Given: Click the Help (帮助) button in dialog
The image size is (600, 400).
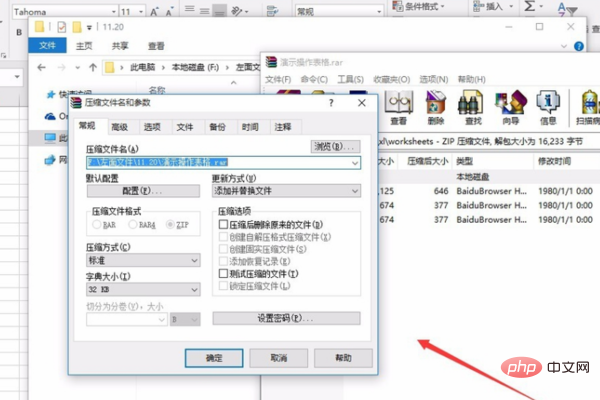Looking at the screenshot, I should click(343, 358).
